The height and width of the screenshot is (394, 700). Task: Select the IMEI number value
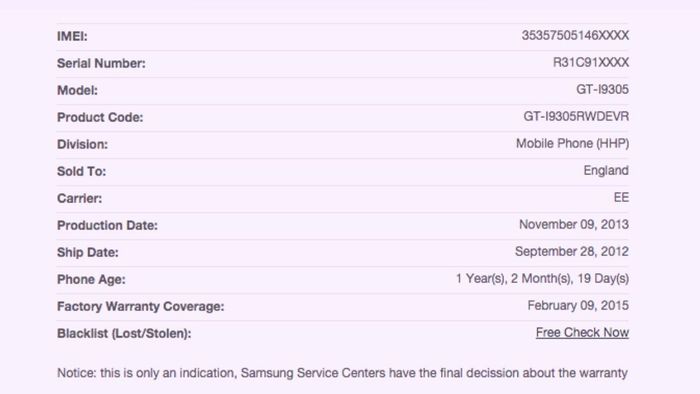[575, 35]
